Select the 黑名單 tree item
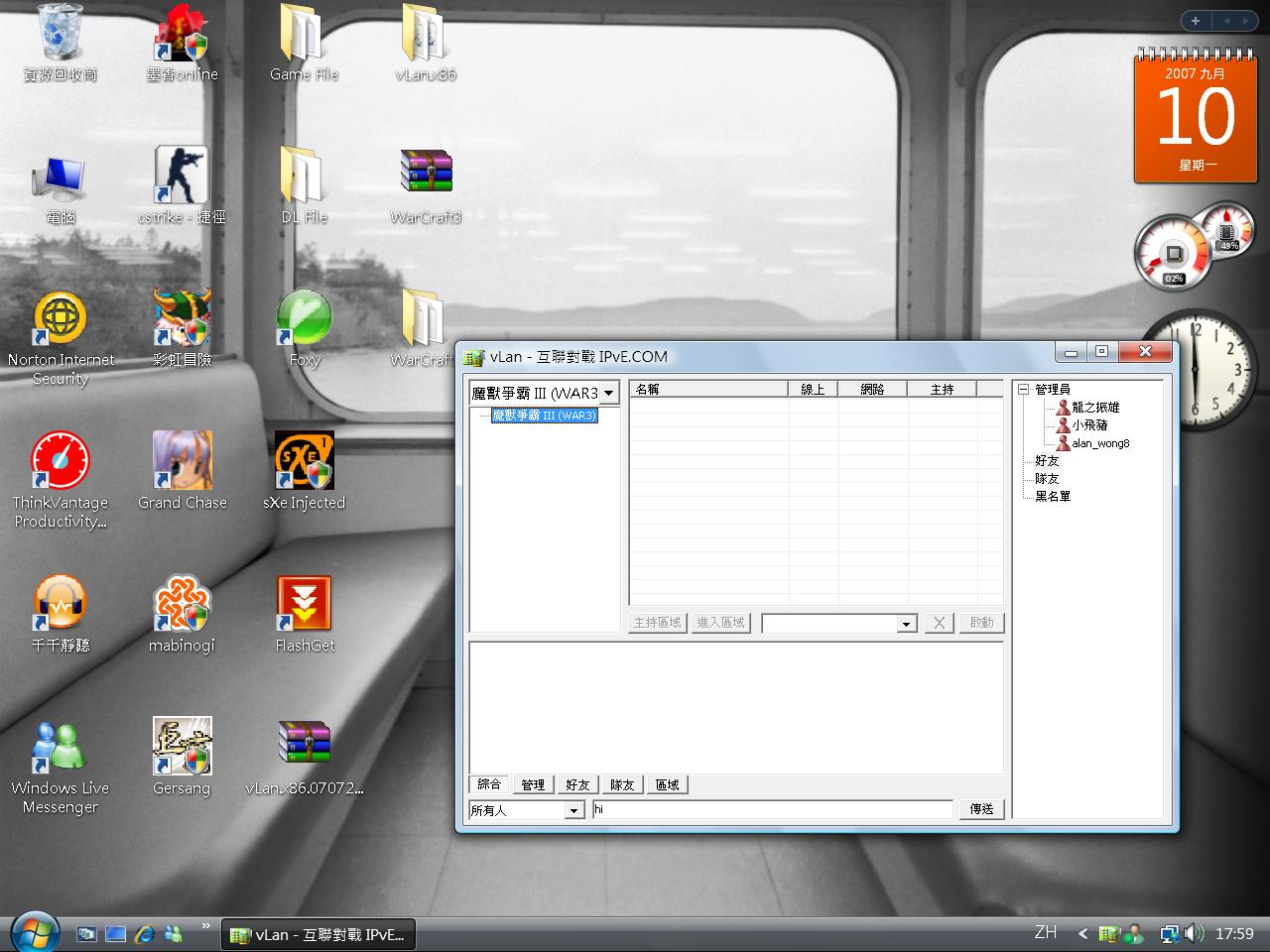This screenshot has width=1270, height=952. [1053, 496]
